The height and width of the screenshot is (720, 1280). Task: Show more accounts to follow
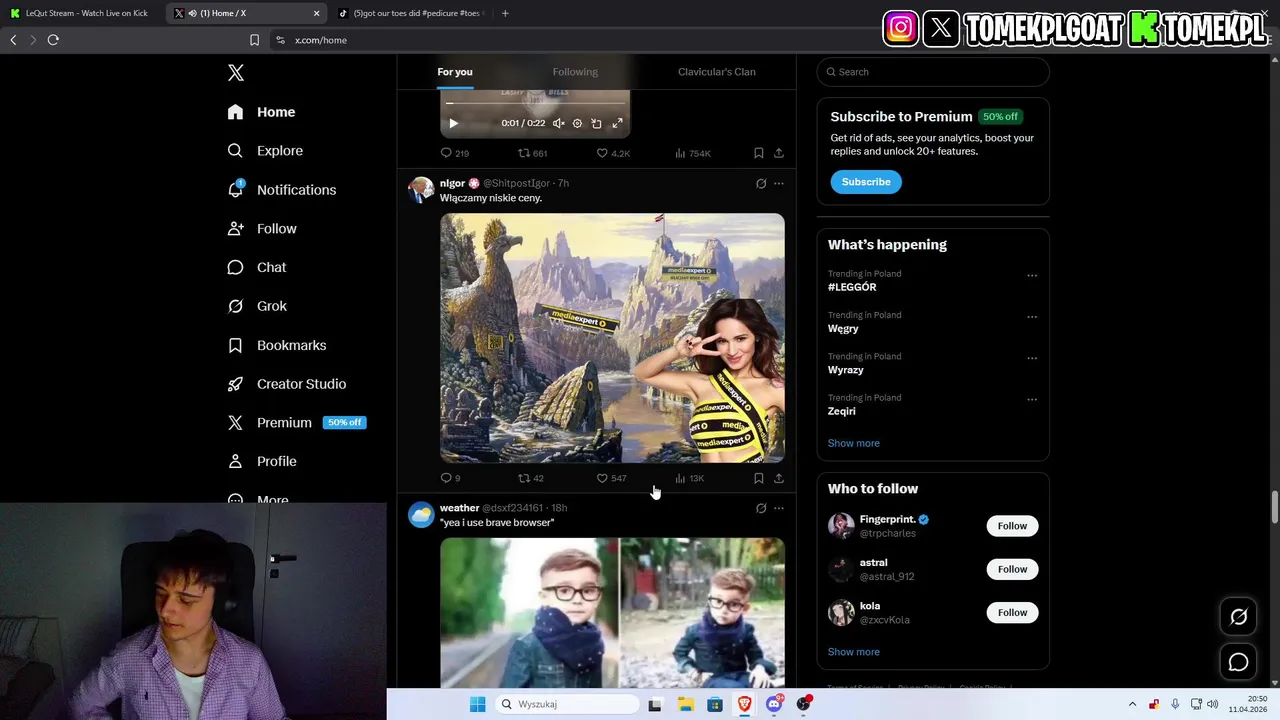[x=854, y=652]
